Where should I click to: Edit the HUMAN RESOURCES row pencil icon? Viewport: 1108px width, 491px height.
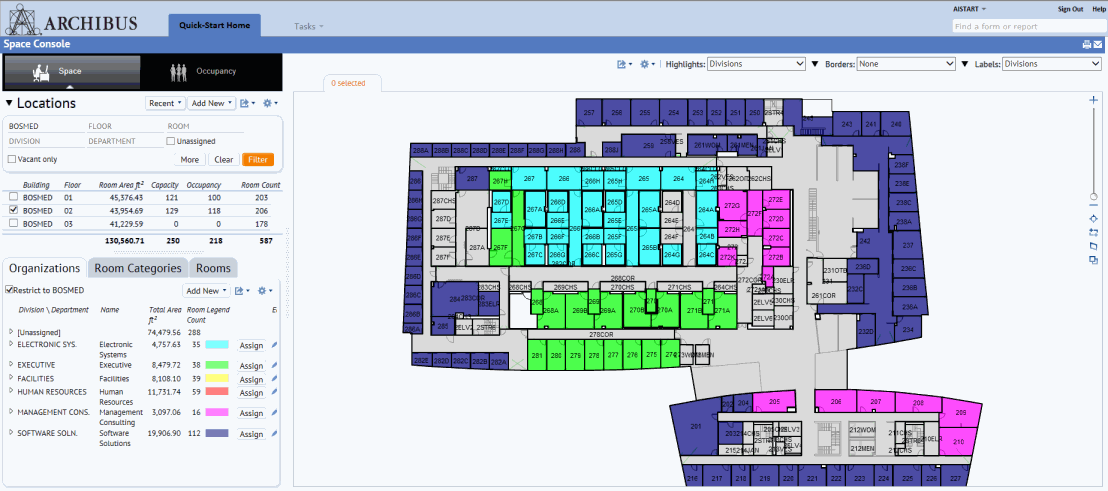pos(274,392)
